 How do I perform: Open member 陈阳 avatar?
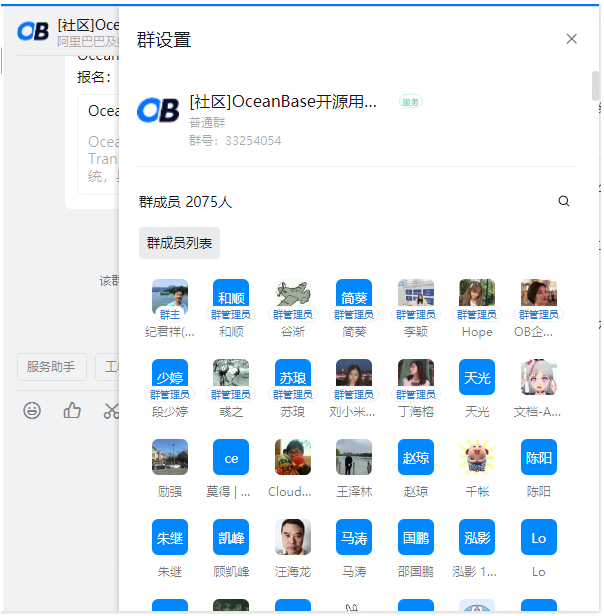(539, 457)
